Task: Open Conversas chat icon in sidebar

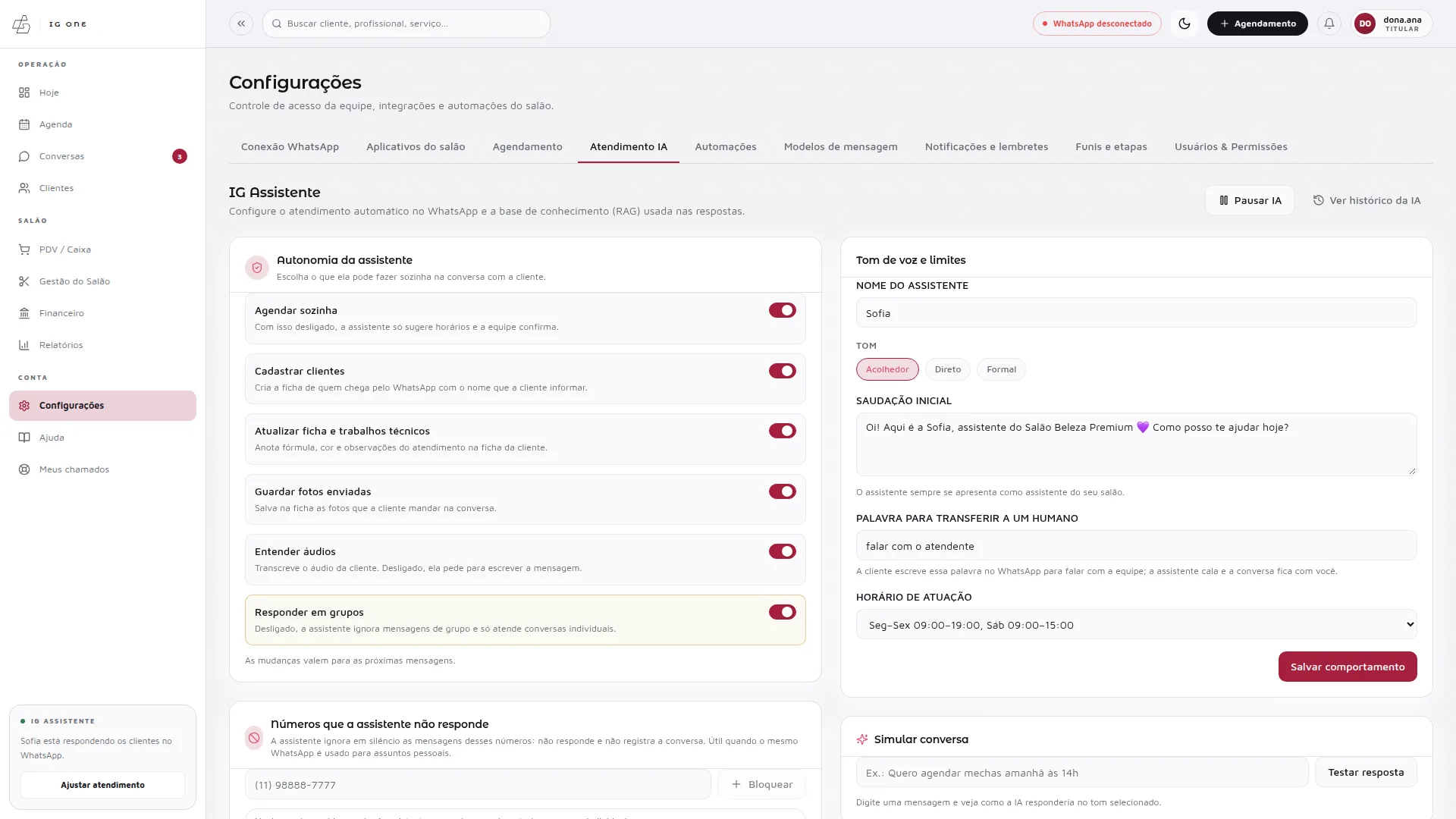Action: 24,156
